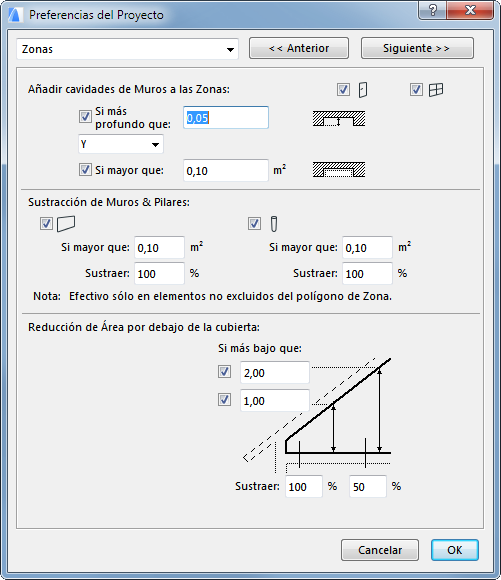This screenshot has height=580, width=501.
Task: Go to previous page with Anterior
Action: coord(299,48)
